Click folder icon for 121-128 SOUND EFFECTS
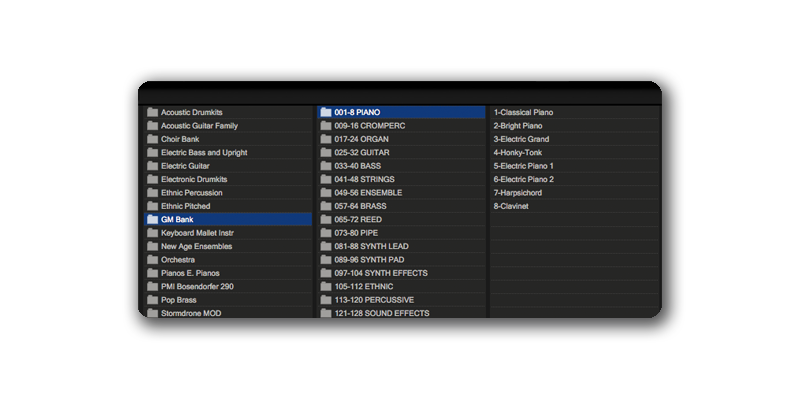800x400 pixels. pyautogui.click(x=326, y=313)
